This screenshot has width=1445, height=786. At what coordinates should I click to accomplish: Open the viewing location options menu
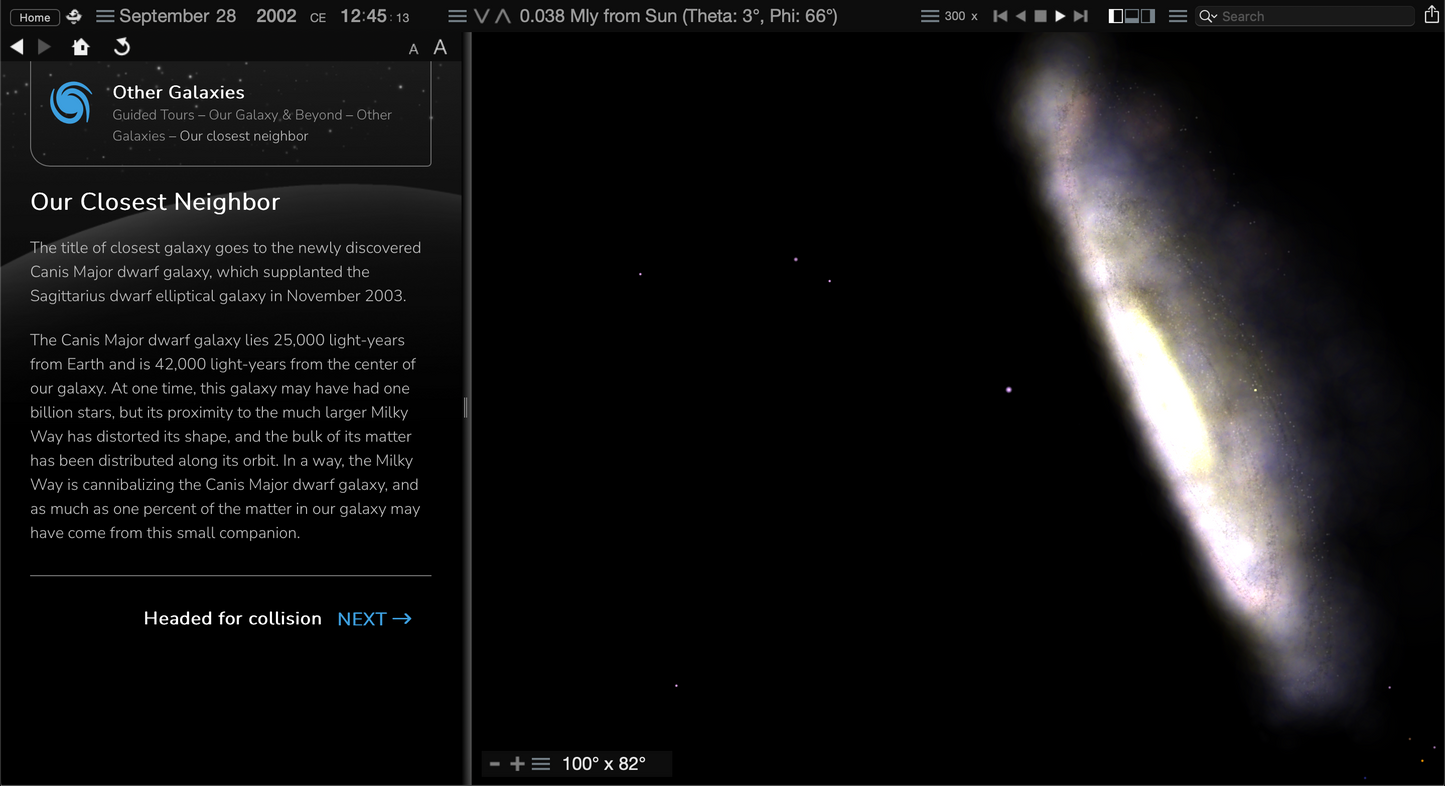coord(457,16)
